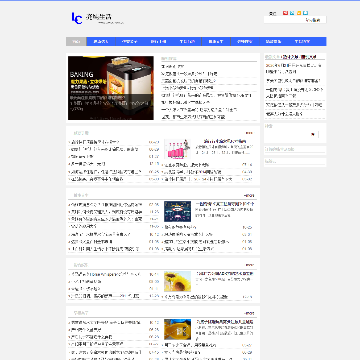Image resolution: width=360 pixels, height=360 pixels.
Task: Click more link in yellow thumbnail section
Action: (249, 313)
